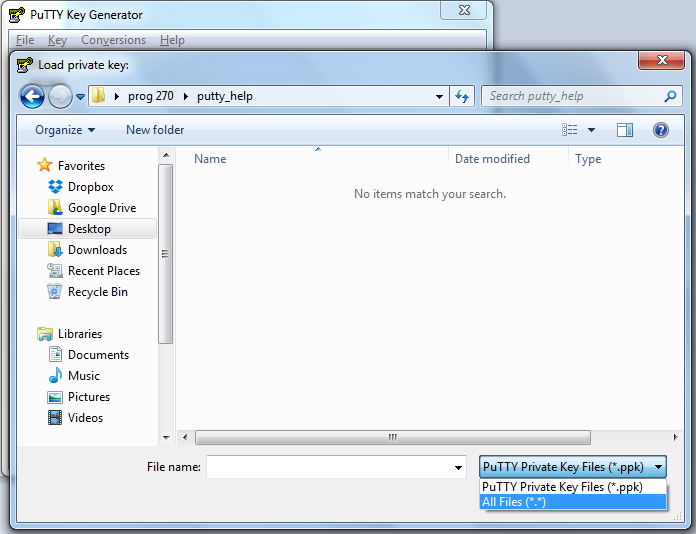This screenshot has height=534, width=696.
Task: Open the Organize menu
Action: [x=65, y=130]
